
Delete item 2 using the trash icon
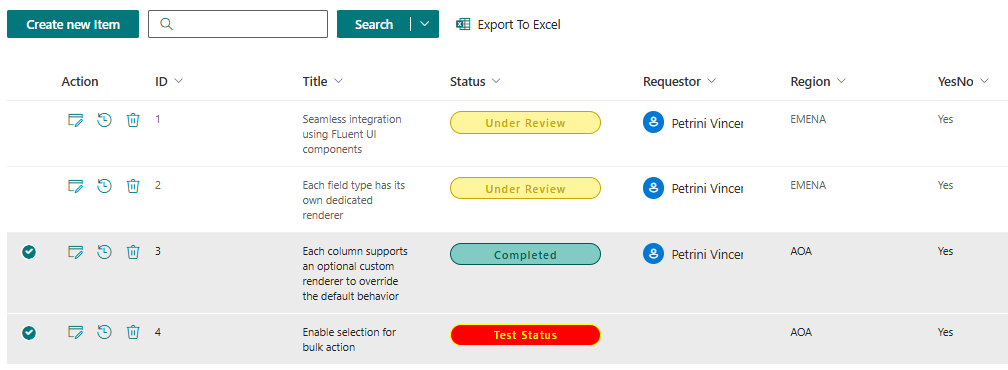pyautogui.click(x=132, y=186)
